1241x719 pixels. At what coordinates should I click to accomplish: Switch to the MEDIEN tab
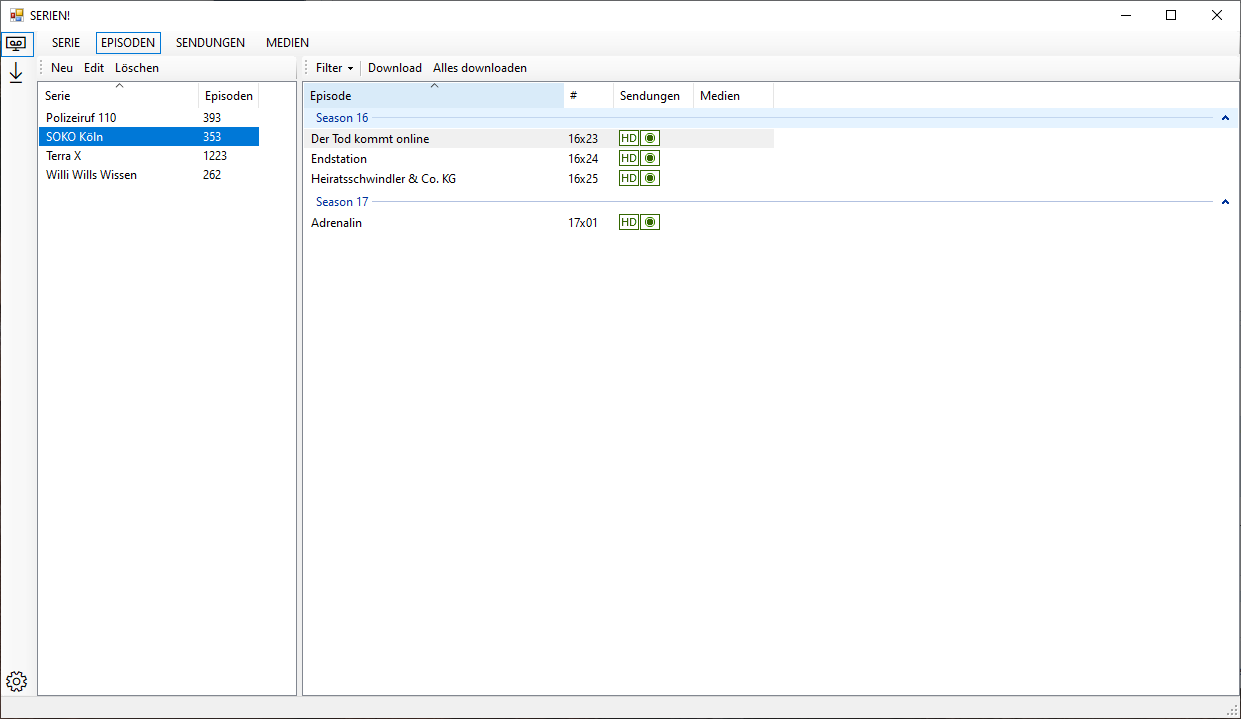point(287,42)
